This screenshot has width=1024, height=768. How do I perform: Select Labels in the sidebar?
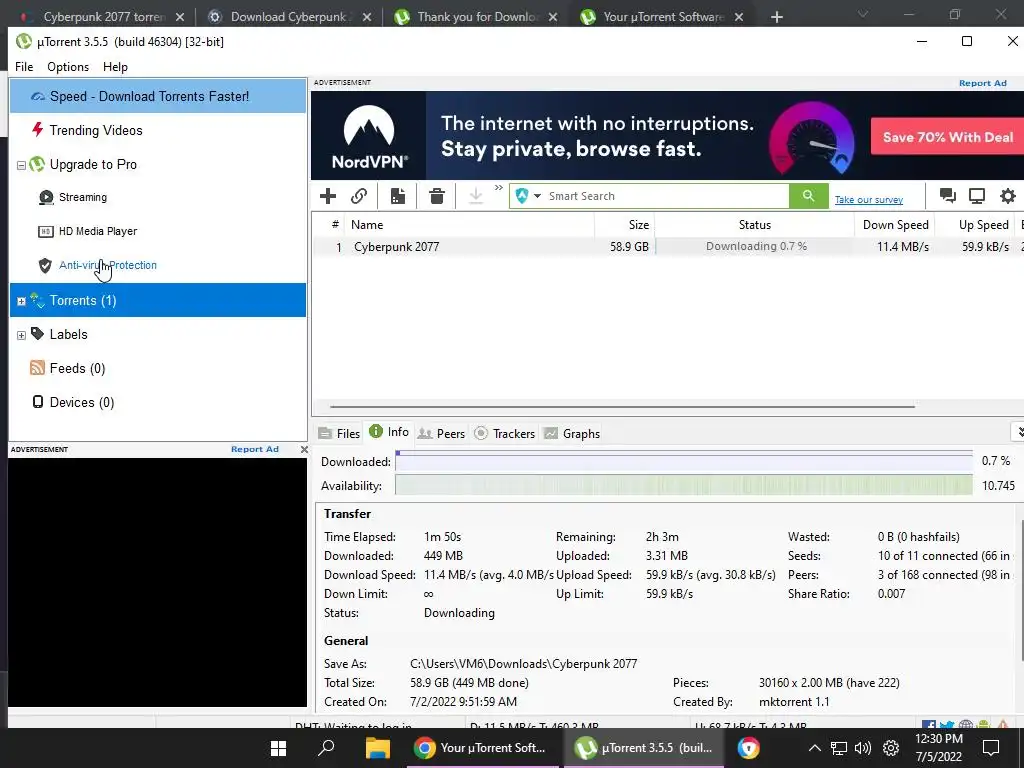coord(68,334)
